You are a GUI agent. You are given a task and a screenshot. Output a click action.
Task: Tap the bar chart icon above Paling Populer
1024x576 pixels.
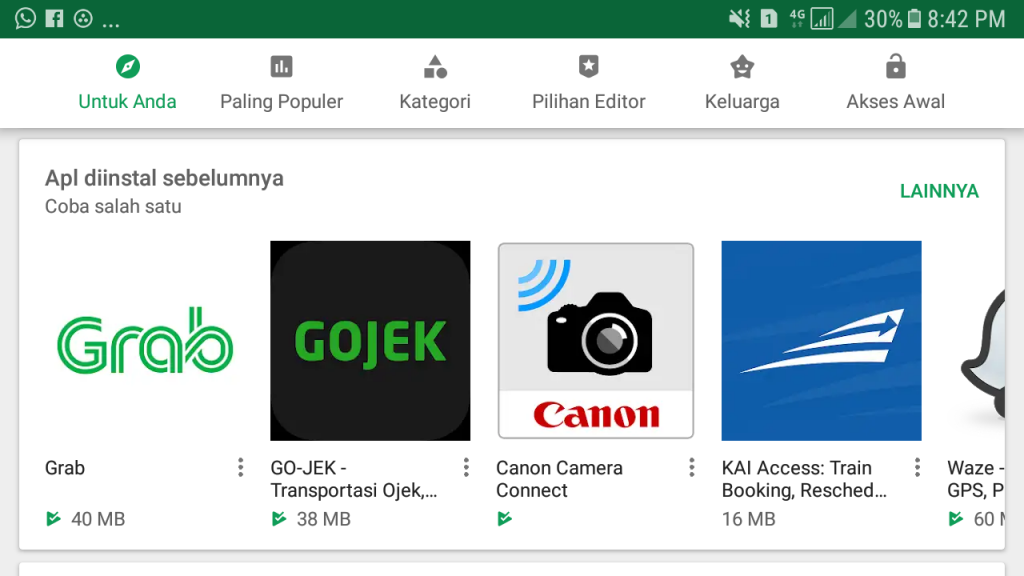tap(281, 67)
